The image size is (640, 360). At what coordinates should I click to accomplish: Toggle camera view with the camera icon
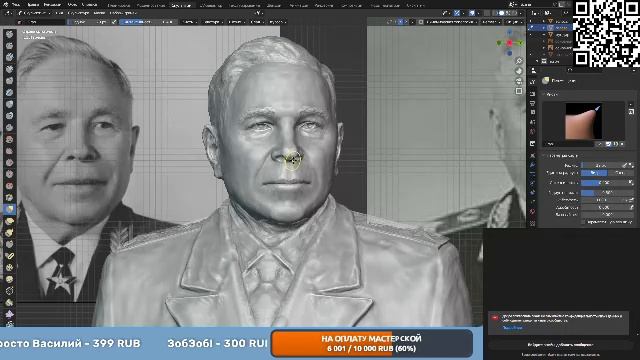(x=519, y=81)
